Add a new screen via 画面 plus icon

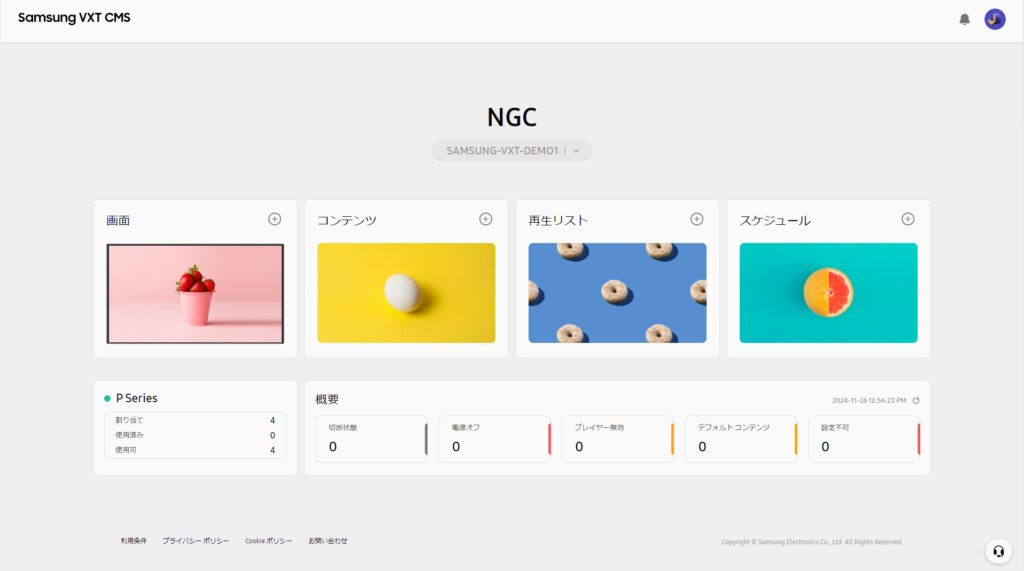coord(274,220)
